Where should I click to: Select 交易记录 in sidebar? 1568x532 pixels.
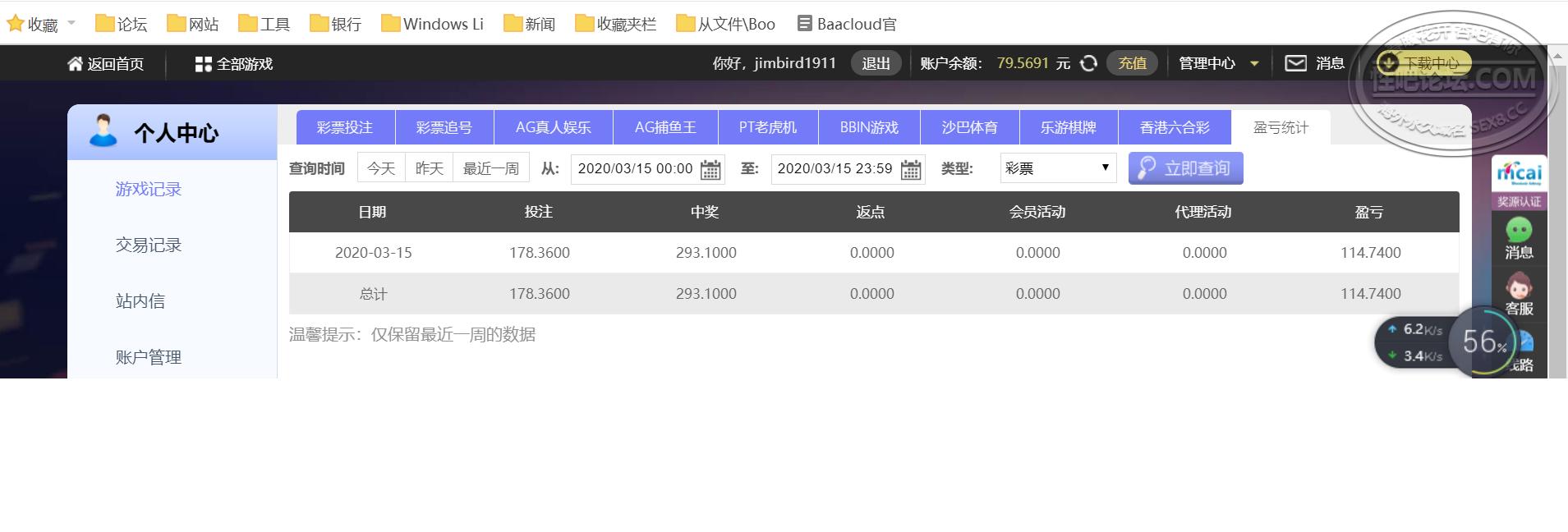(149, 245)
